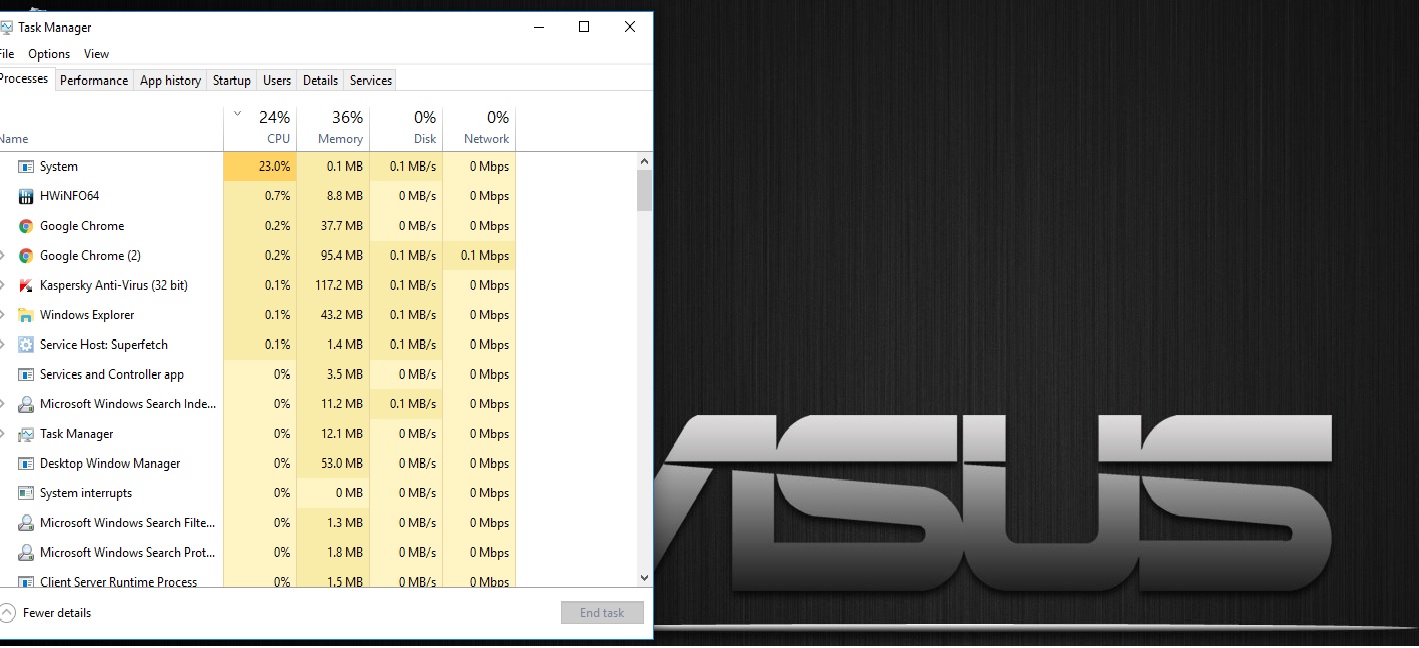Image resolution: width=1419 pixels, height=648 pixels.
Task: Click the Service Host: Superfetch gear icon
Action: pyautogui.click(x=26, y=345)
